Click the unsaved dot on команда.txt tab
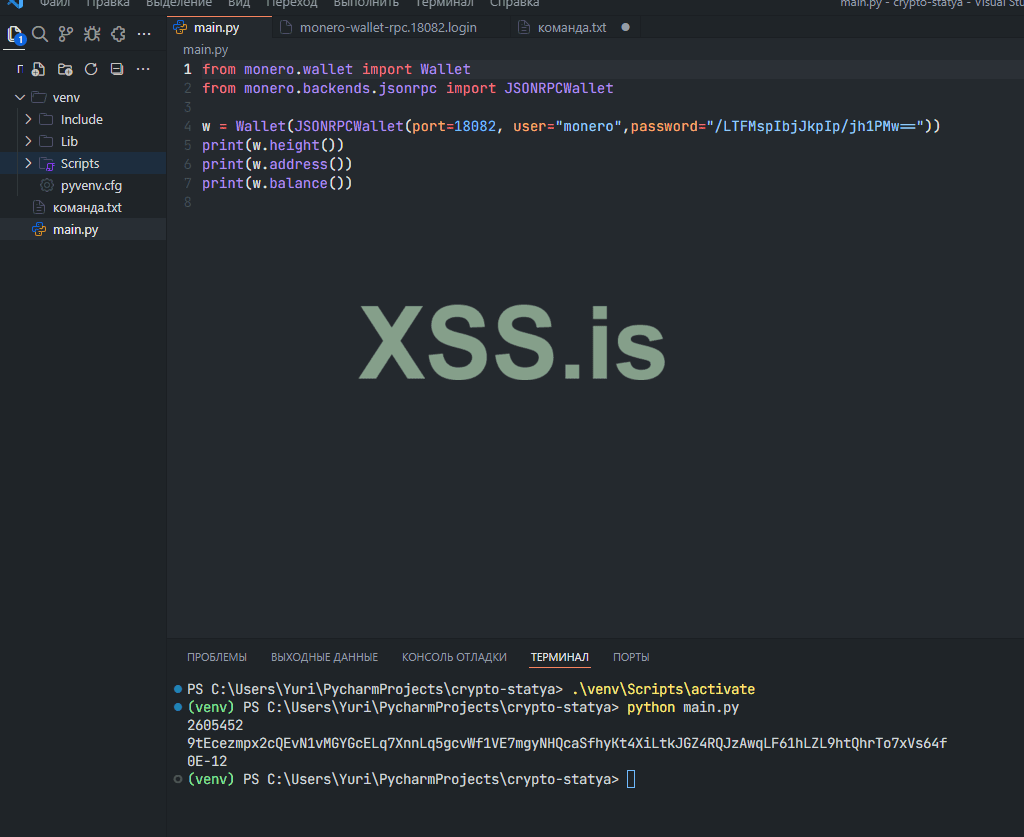This screenshot has height=837, width=1024. [626, 27]
